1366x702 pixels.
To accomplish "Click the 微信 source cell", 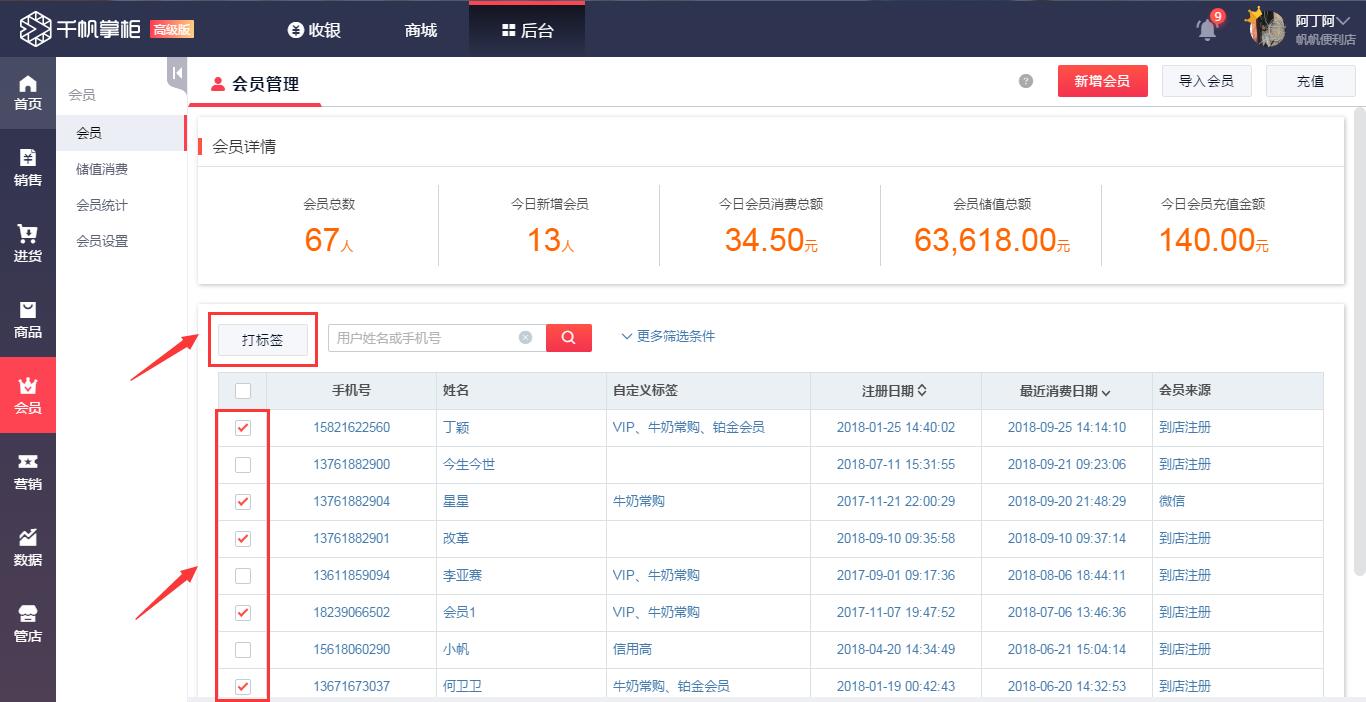I will (1172, 501).
